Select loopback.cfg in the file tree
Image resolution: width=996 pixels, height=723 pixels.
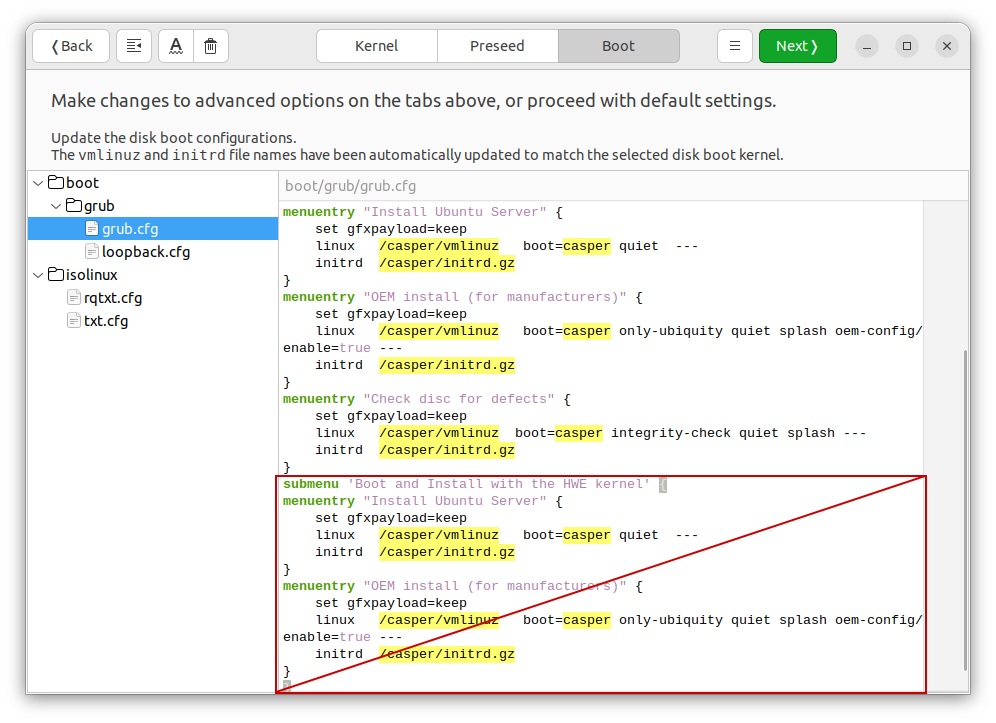pyautogui.click(x=147, y=251)
